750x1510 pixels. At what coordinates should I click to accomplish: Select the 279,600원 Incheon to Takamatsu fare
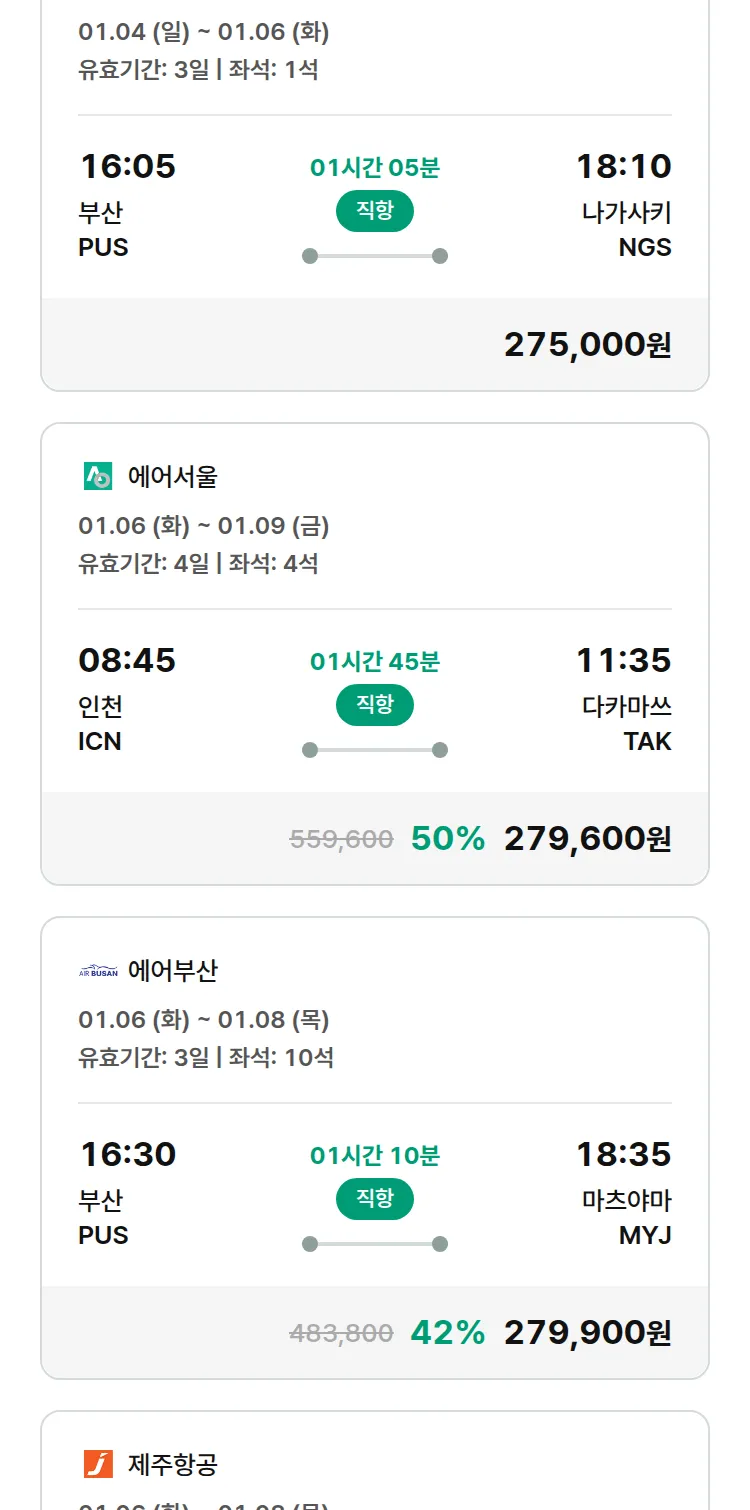pos(587,839)
